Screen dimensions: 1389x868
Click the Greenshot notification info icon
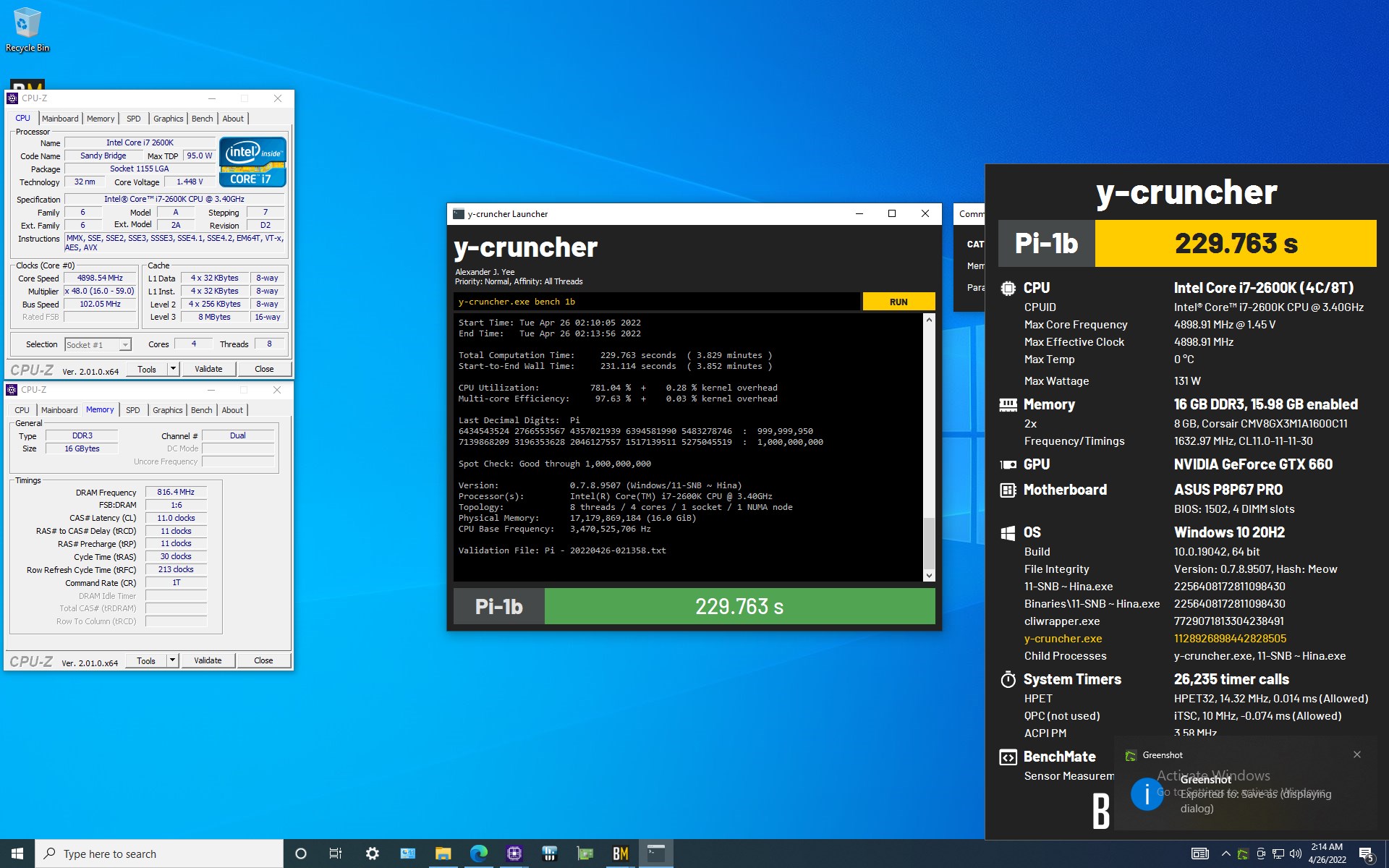(x=1147, y=794)
